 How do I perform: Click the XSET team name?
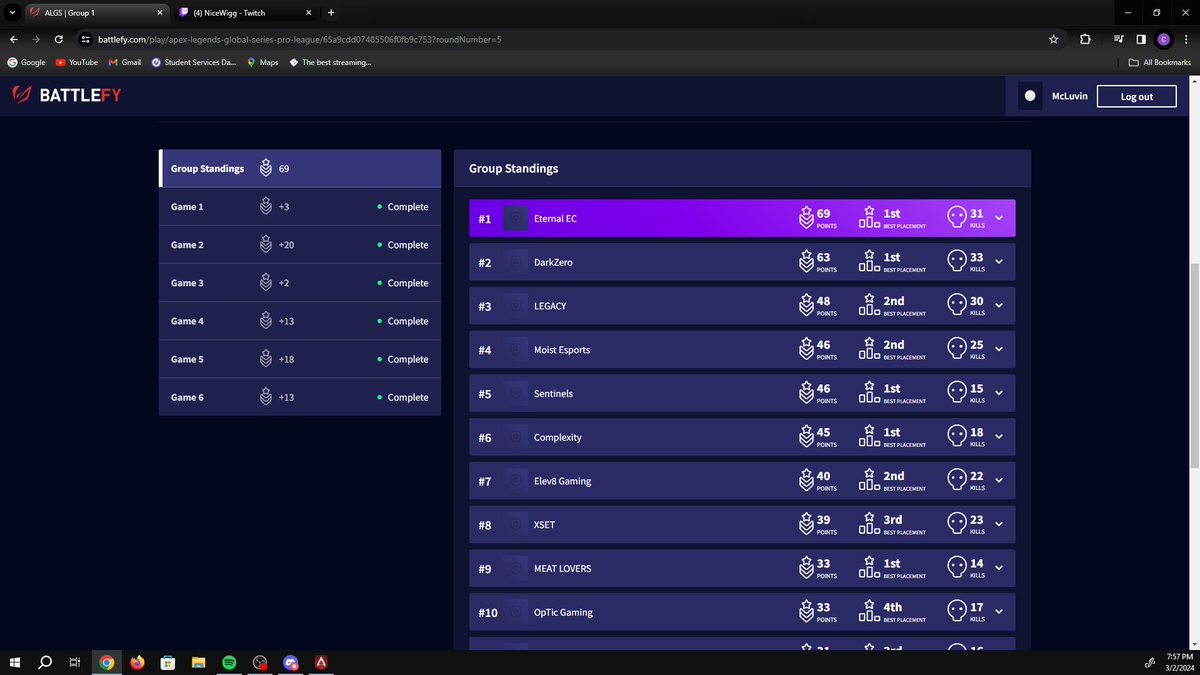pyautogui.click(x=546, y=525)
